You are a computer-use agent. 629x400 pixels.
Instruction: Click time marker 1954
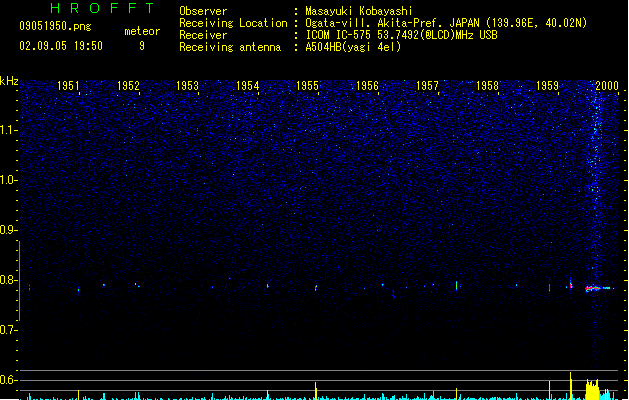click(x=248, y=86)
